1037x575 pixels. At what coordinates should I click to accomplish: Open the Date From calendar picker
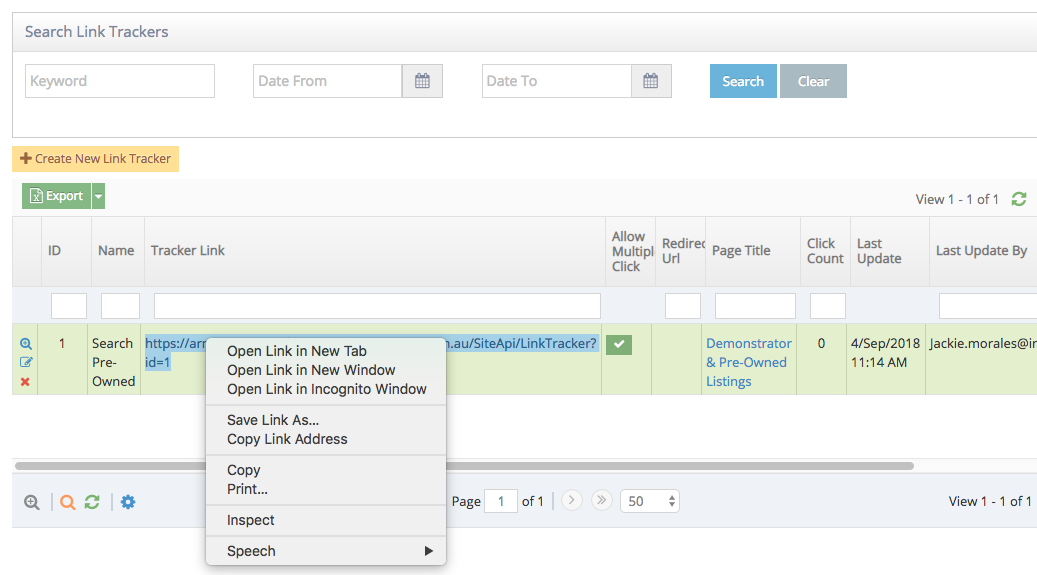tap(422, 81)
